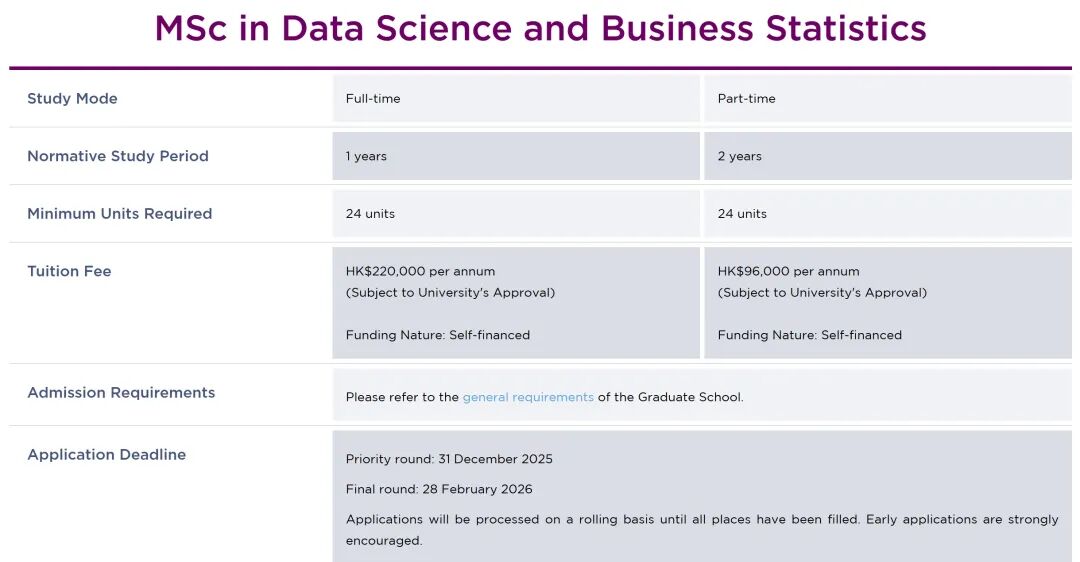Click the Tuition Fee row label
The image size is (1080, 562).
(69, 271)
